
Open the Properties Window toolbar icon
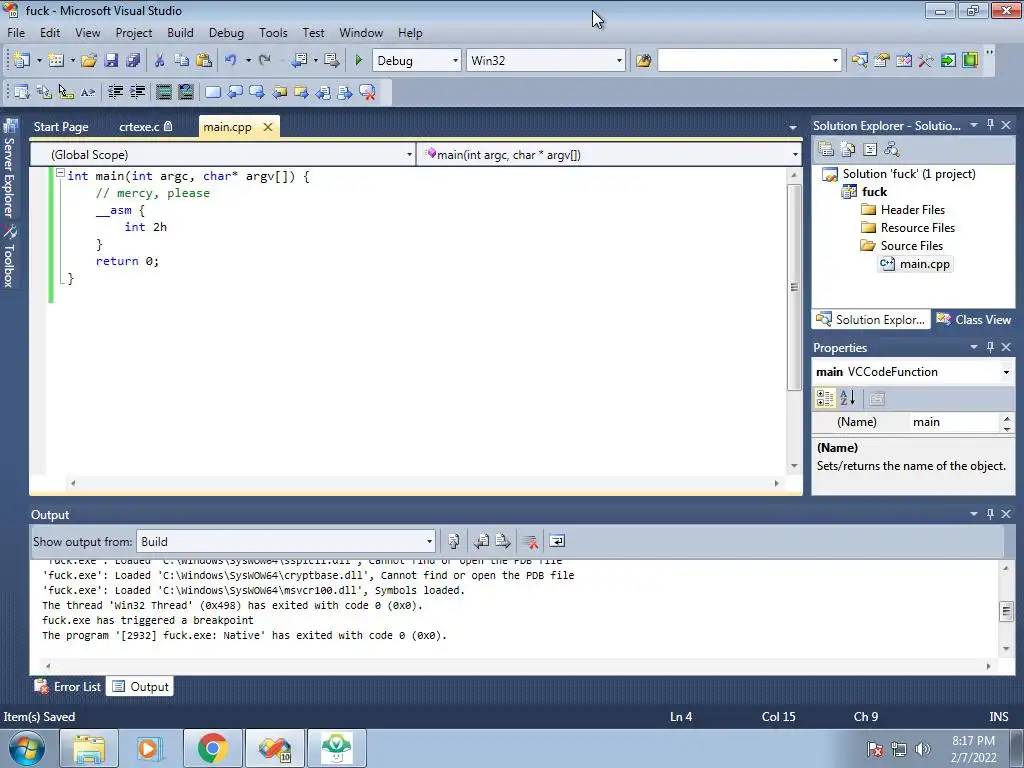point(882,61)
